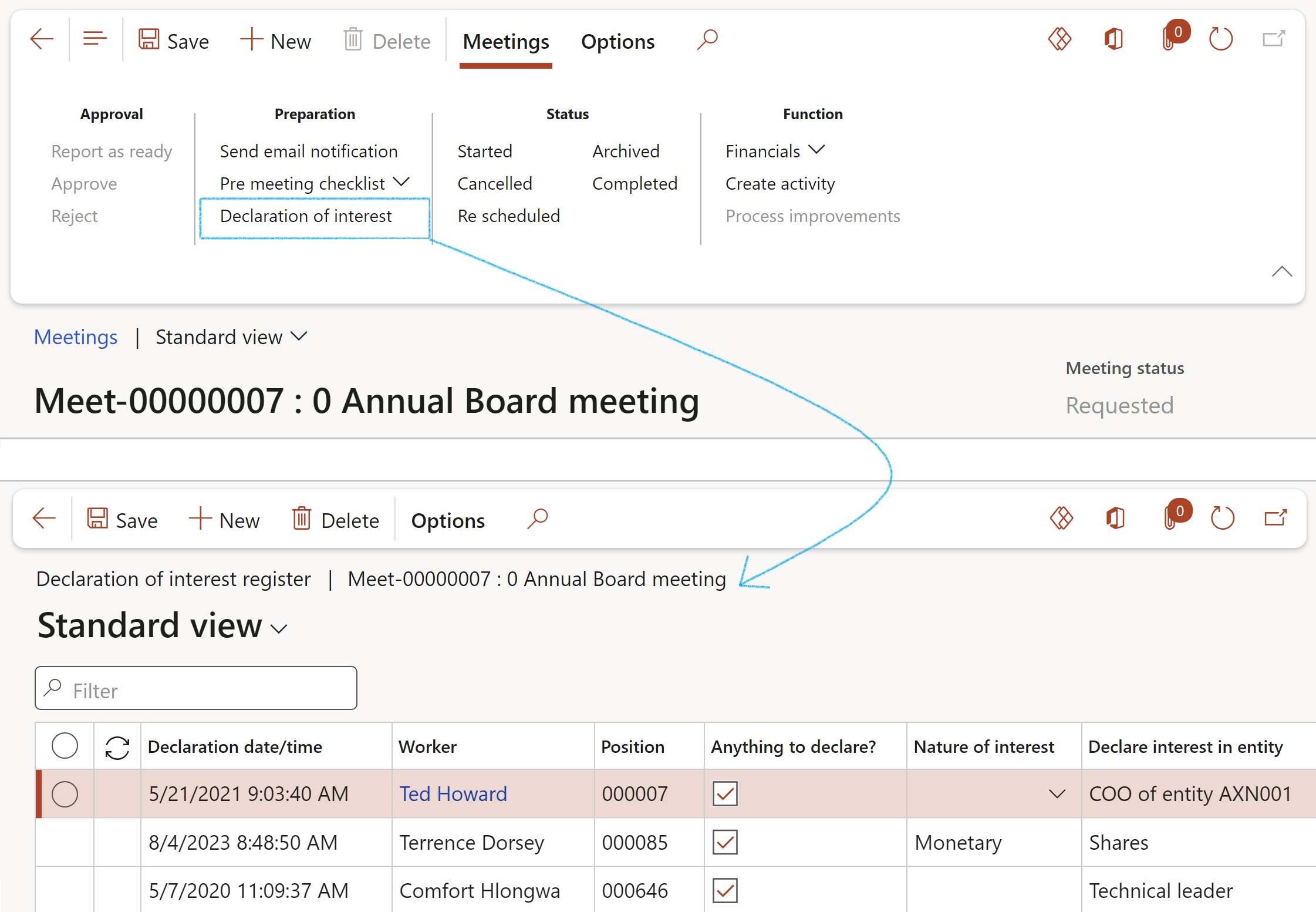
Task: Open the Standard view selector beside Meetings
Action: tap(231, 337)
